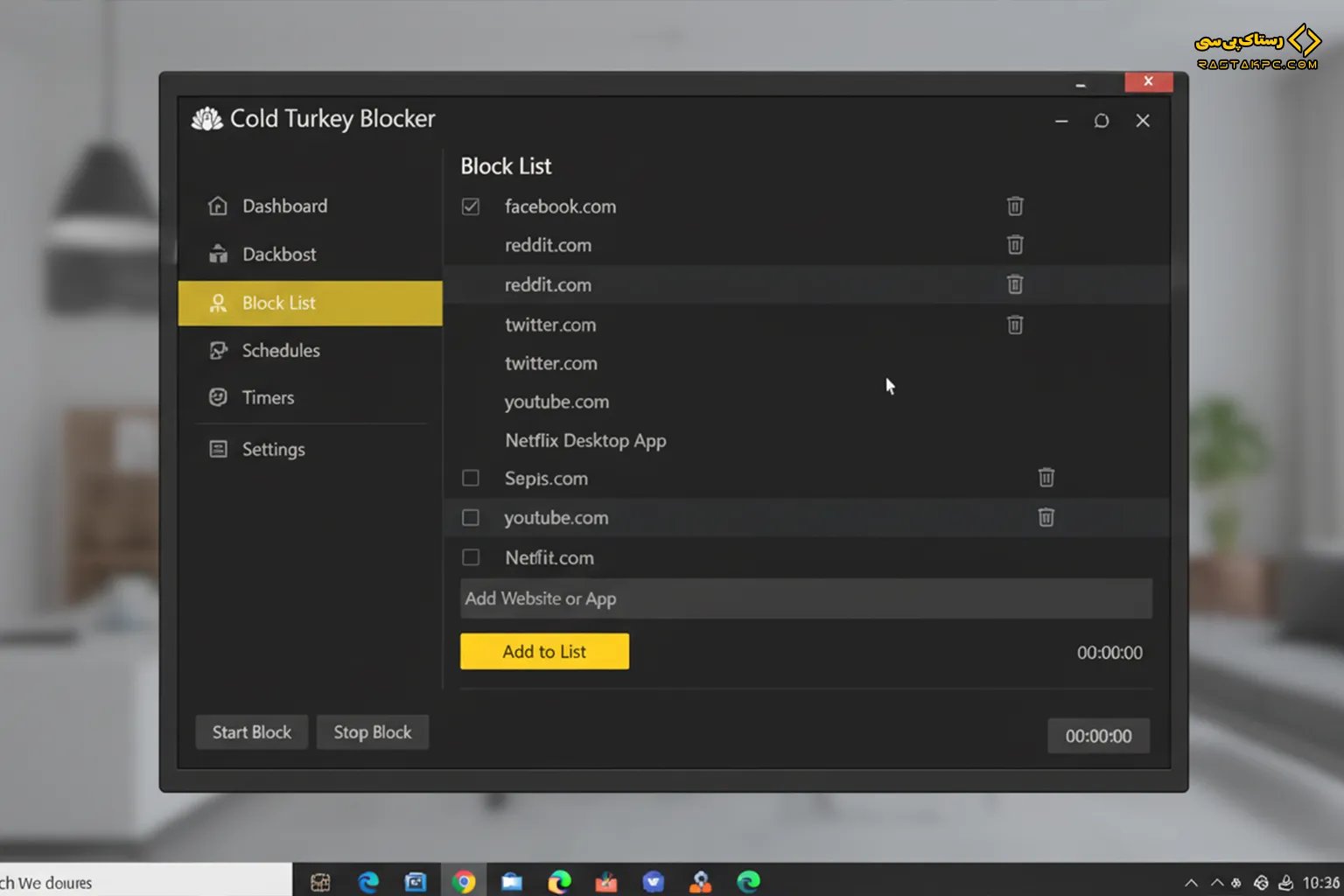Delete youtube.com via its trash icon
The height and width of the screenshot is (896, 1344).
(1046, 517)
